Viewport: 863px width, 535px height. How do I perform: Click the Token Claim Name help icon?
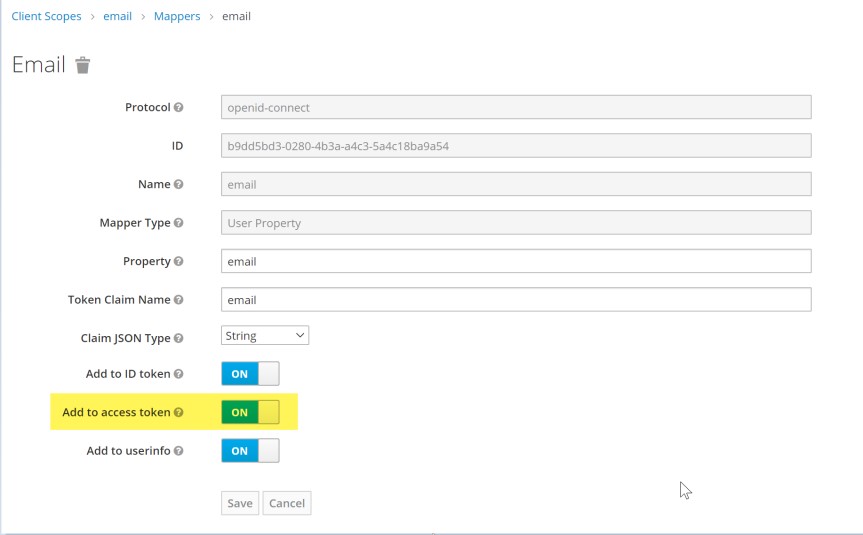click(x=179, y=300)
